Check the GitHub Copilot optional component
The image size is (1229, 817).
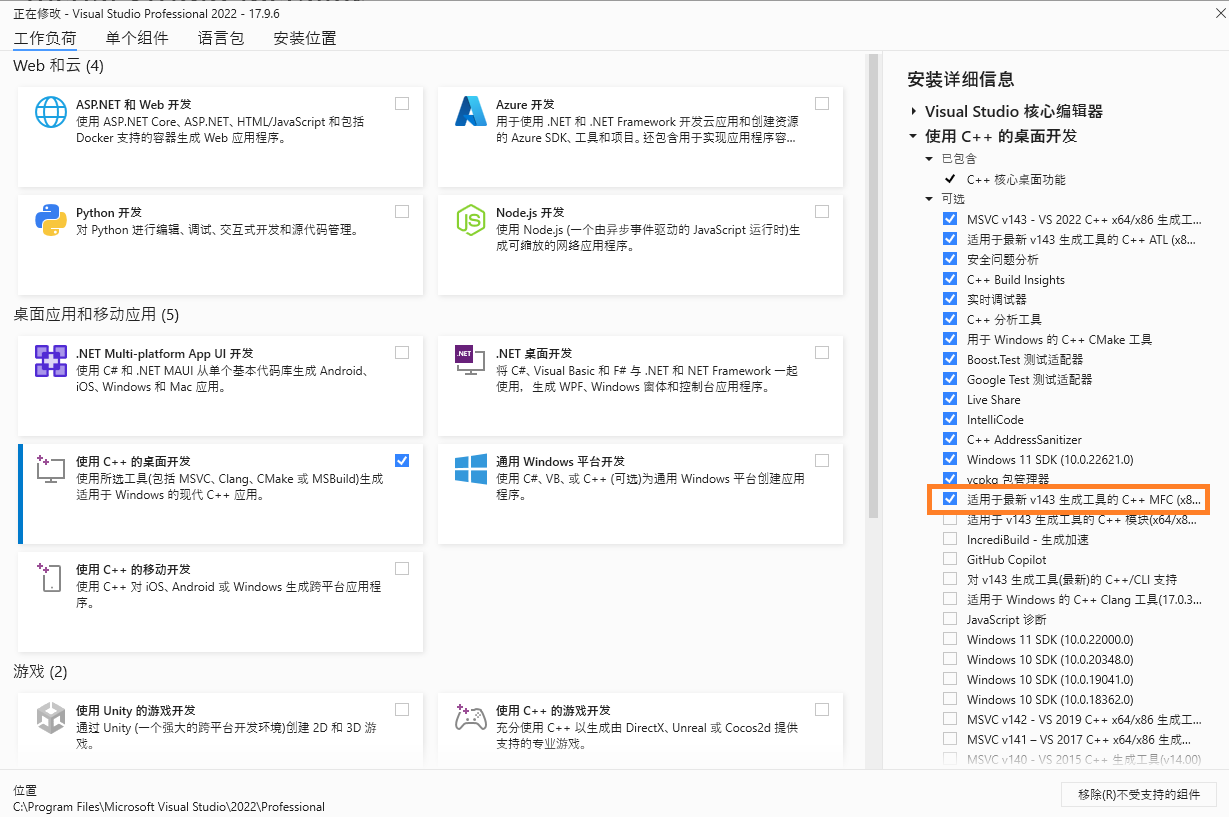(949, 559)
